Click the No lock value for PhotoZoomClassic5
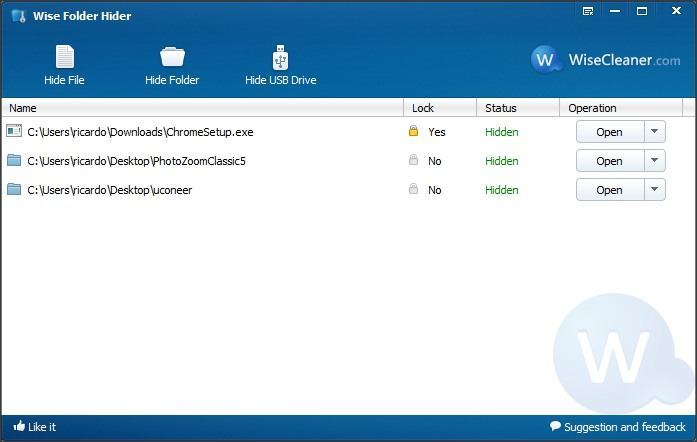Image resolution: width=697 pixels, height=442 pixels. click(x=435, y=161)
